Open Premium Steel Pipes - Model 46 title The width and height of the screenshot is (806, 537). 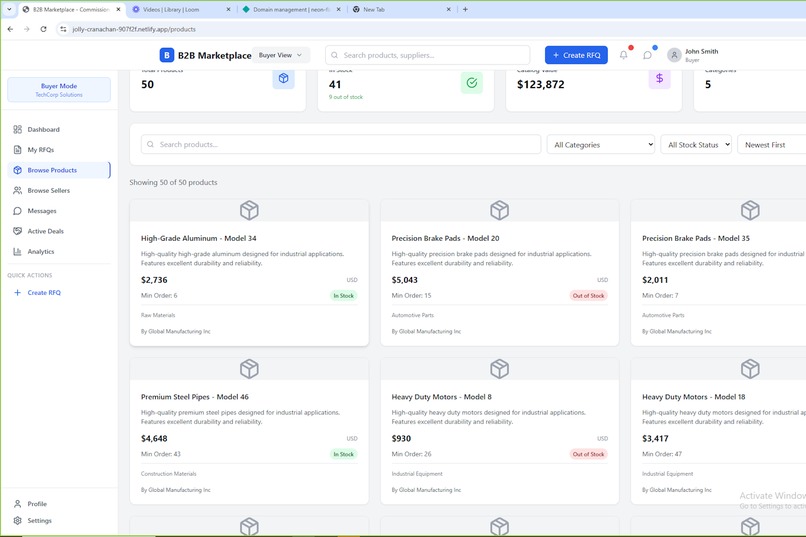tap(195, 397)
